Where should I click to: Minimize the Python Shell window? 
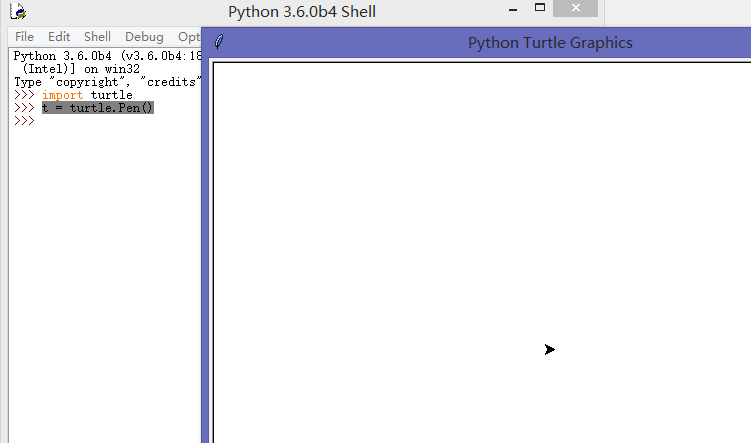pyautogui.click(x=513, y=9)
